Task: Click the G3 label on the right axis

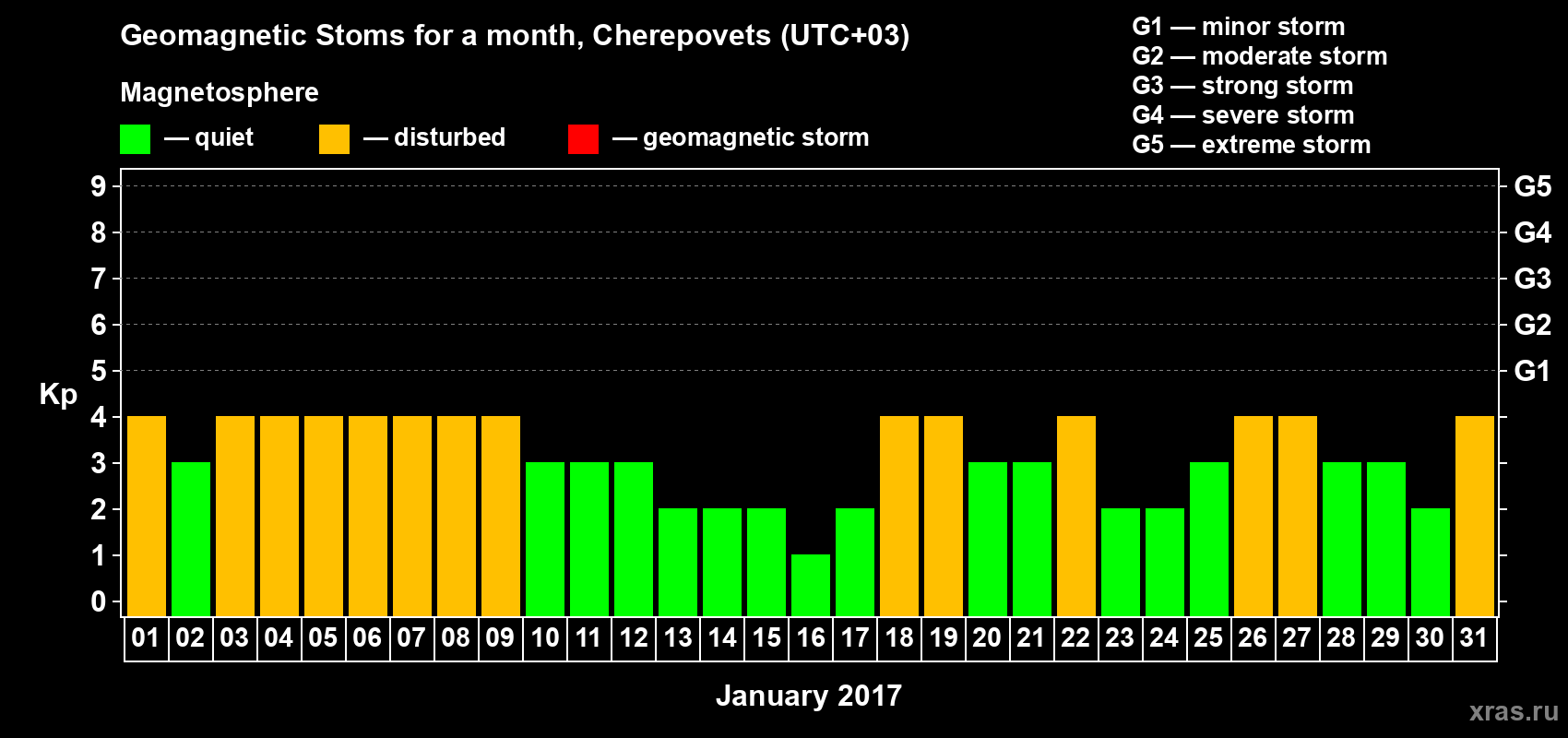Action: [1533, 279]
